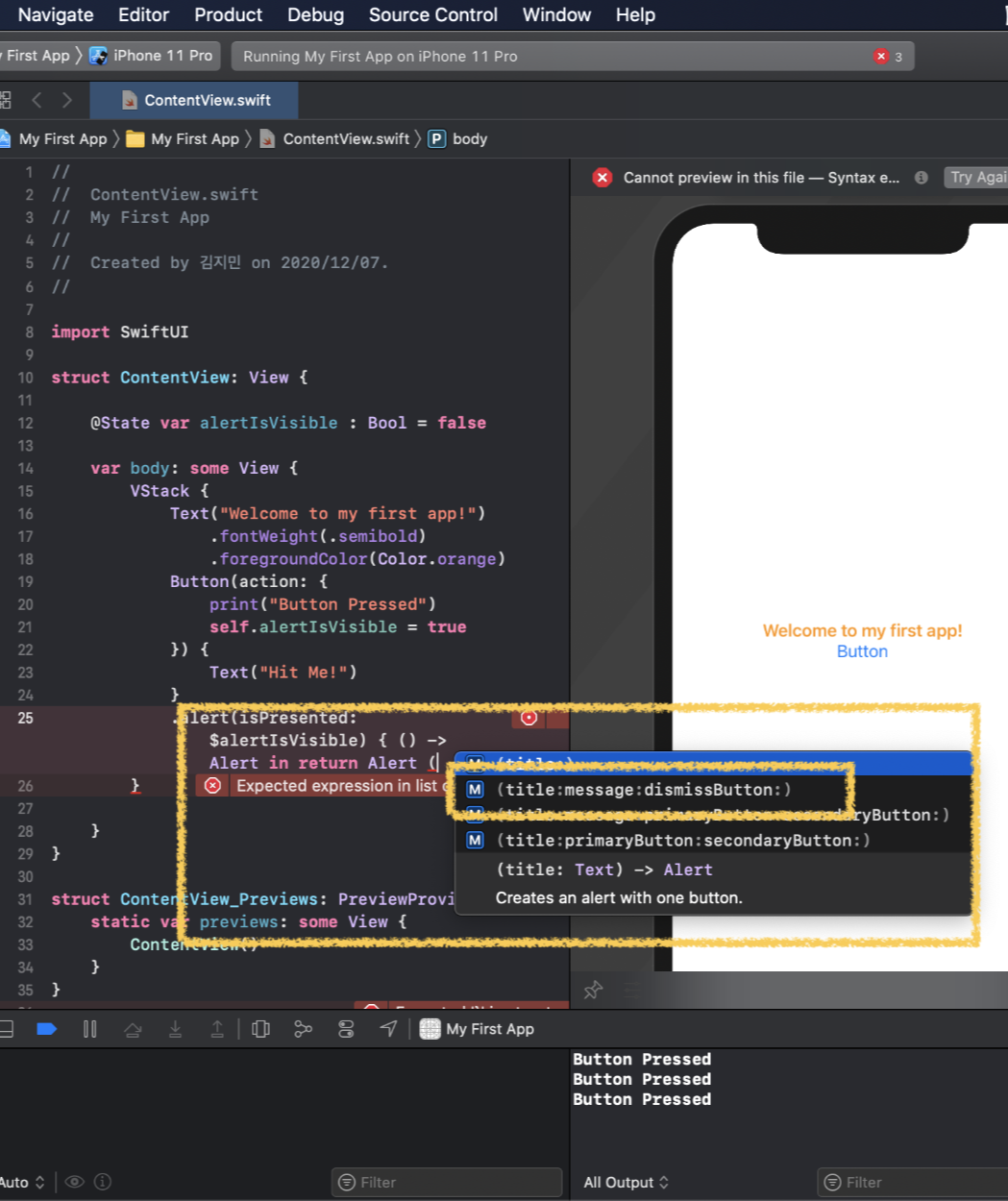Open the Auto variables scope dropdown

coord(23,1182)
